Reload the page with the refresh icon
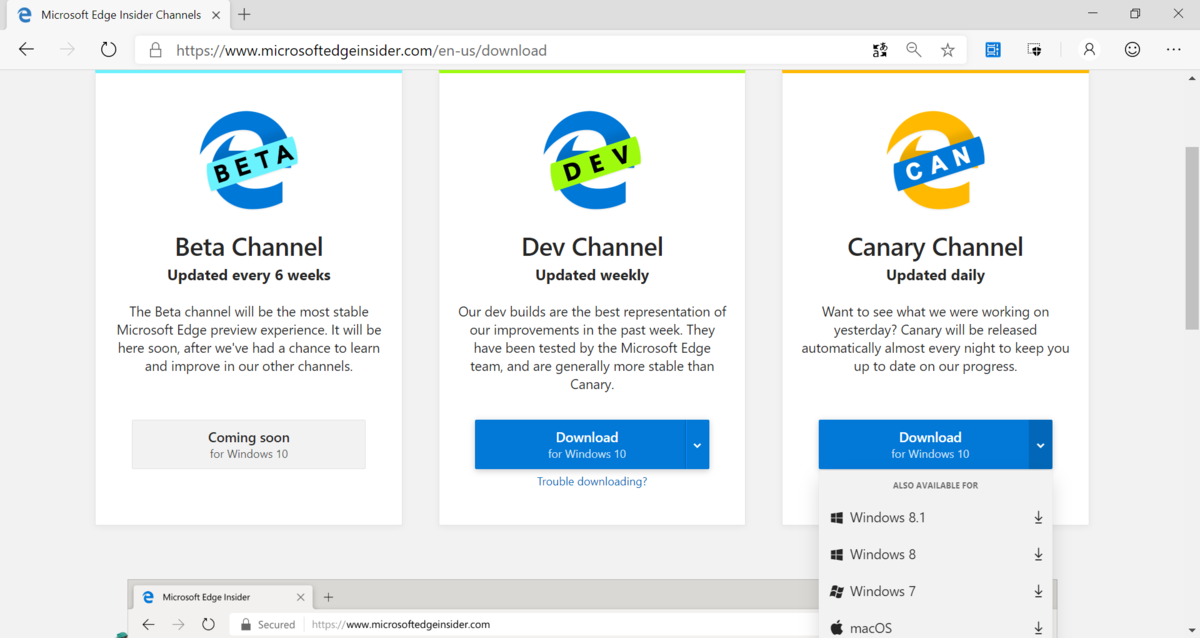 [x=108, y=49]
